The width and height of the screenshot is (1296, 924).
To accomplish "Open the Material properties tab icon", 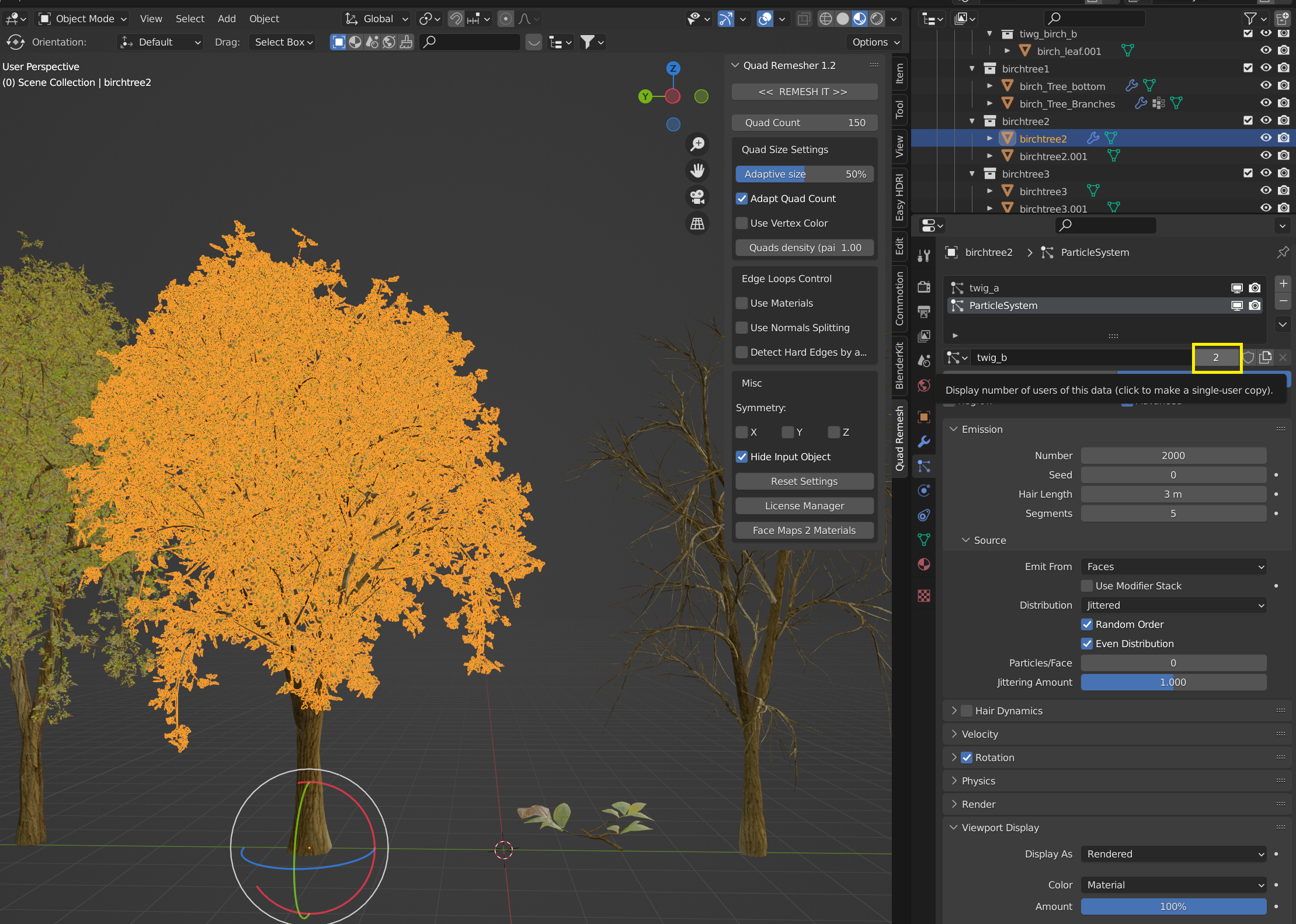I will [x=924, y=564].
